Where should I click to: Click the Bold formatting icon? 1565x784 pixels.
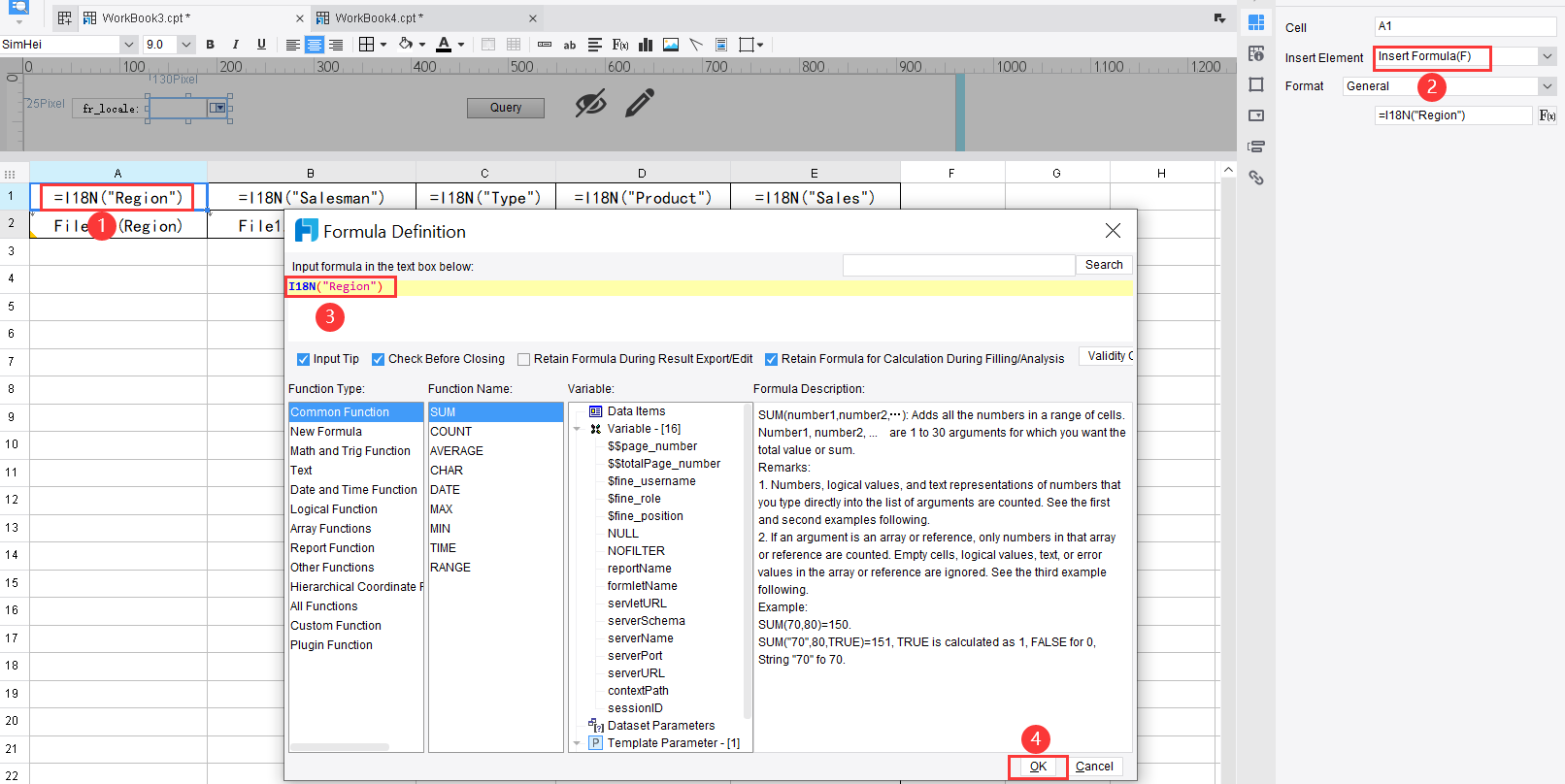tap(211, 45)
